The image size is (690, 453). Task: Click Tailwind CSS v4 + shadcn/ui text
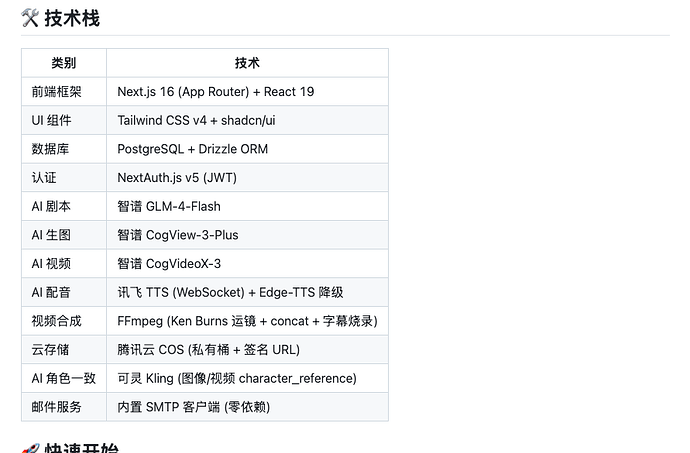(196, 120)
